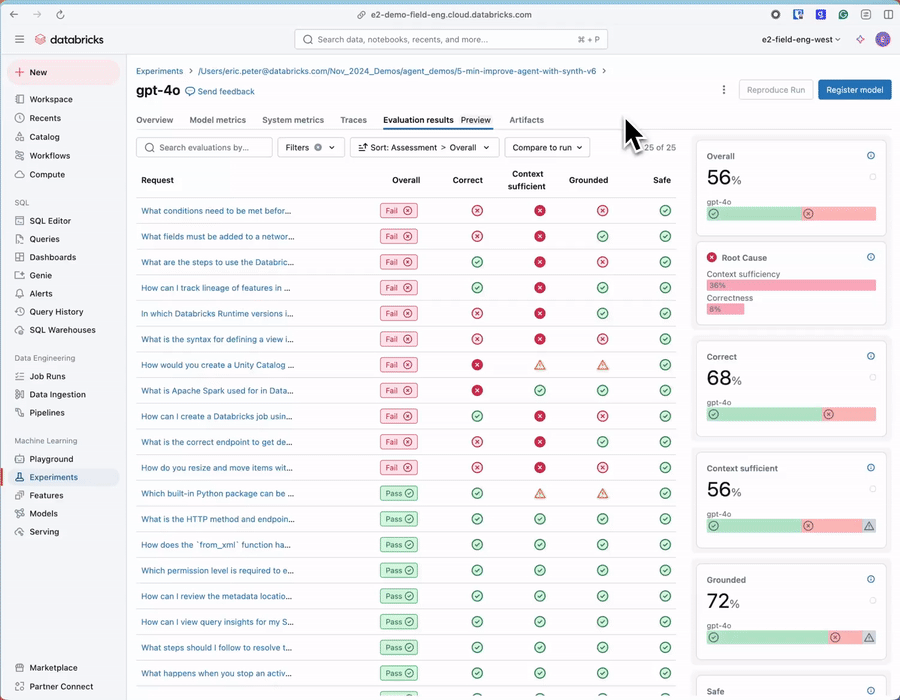
Task: Toggle the circle selector on Context sufficient card
Action: (872, 489)
